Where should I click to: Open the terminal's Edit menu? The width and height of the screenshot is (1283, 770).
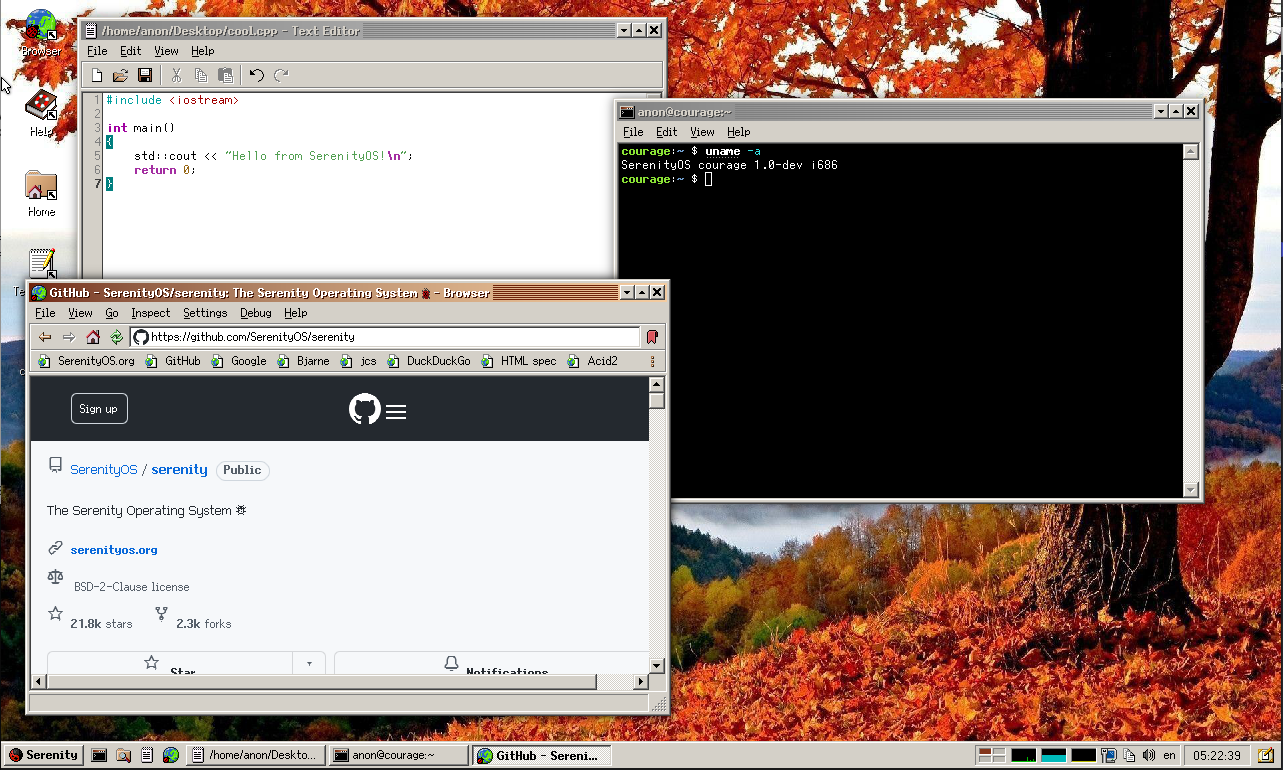[x=667, y=132]
